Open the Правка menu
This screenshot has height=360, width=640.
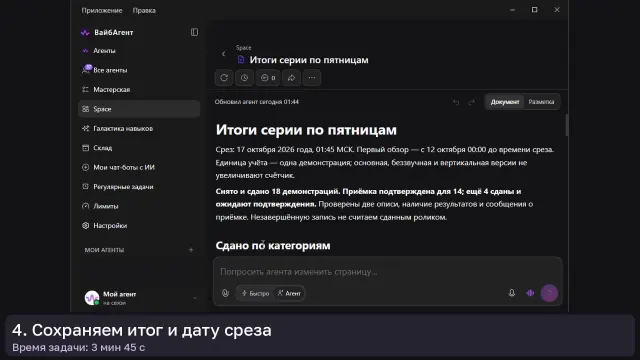coord(144,11)
